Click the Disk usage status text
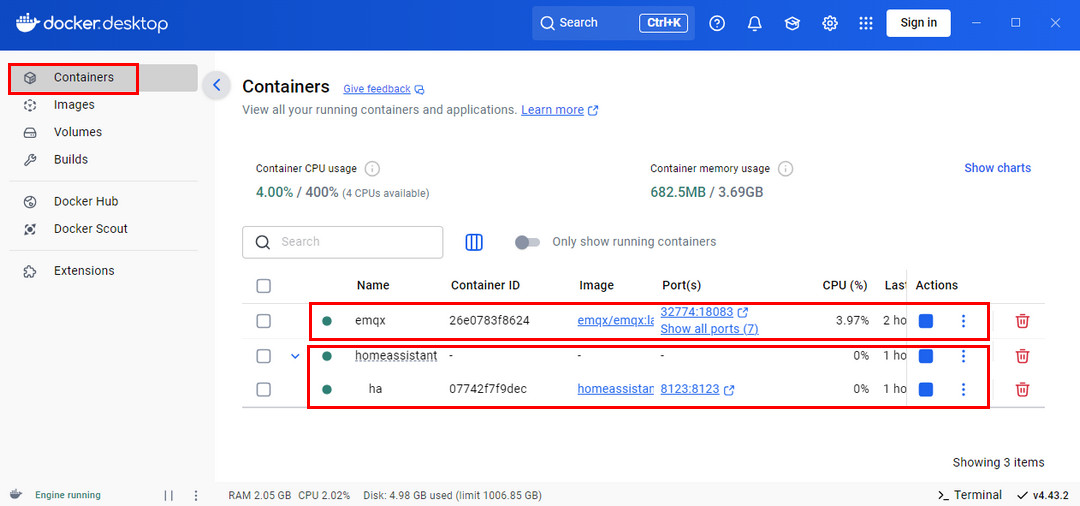Viewport: 1080px width, 506px height. coord(451,495)
